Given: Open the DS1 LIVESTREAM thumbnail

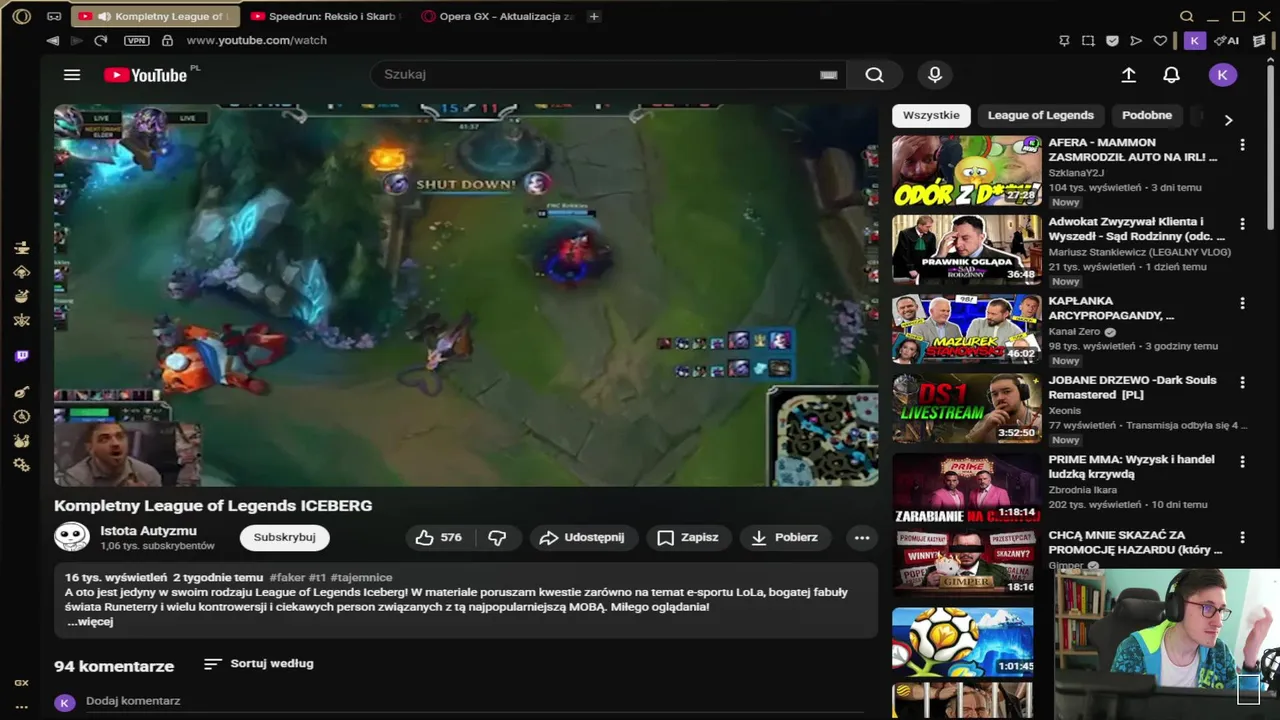Looking at the screenshot, I should (967, 408).
